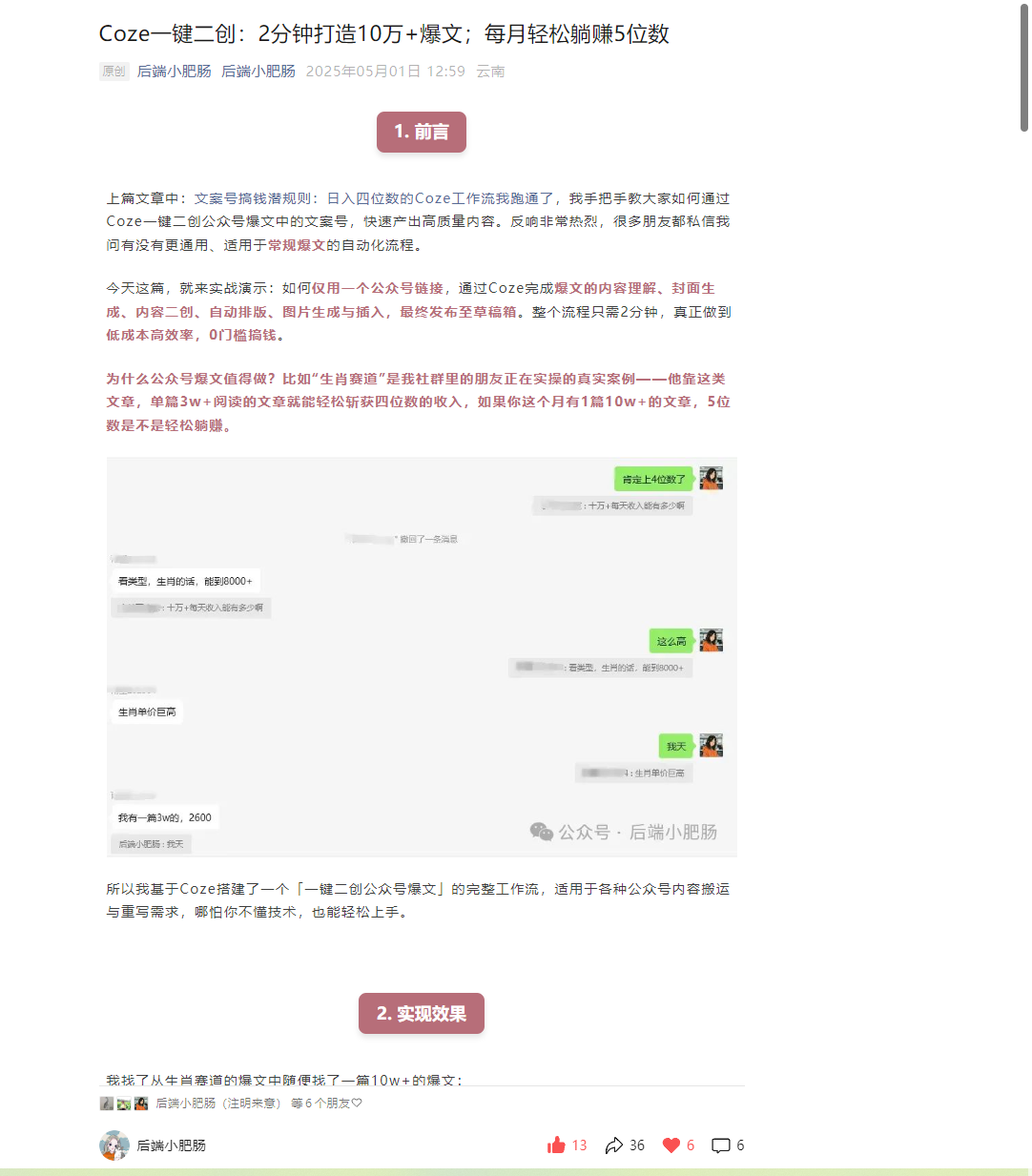Image resolution: width=1032 pixels, height=1176 pixels.
Task: Click the green chat bubble 这么高
Action: click(x=671, y=641)
